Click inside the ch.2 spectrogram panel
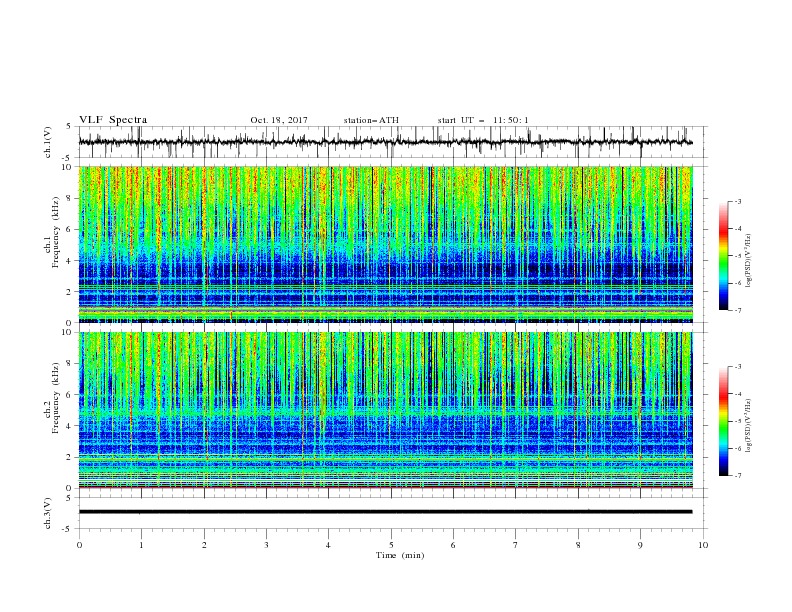This screenshot has width=792, height=612. [385, 410]
